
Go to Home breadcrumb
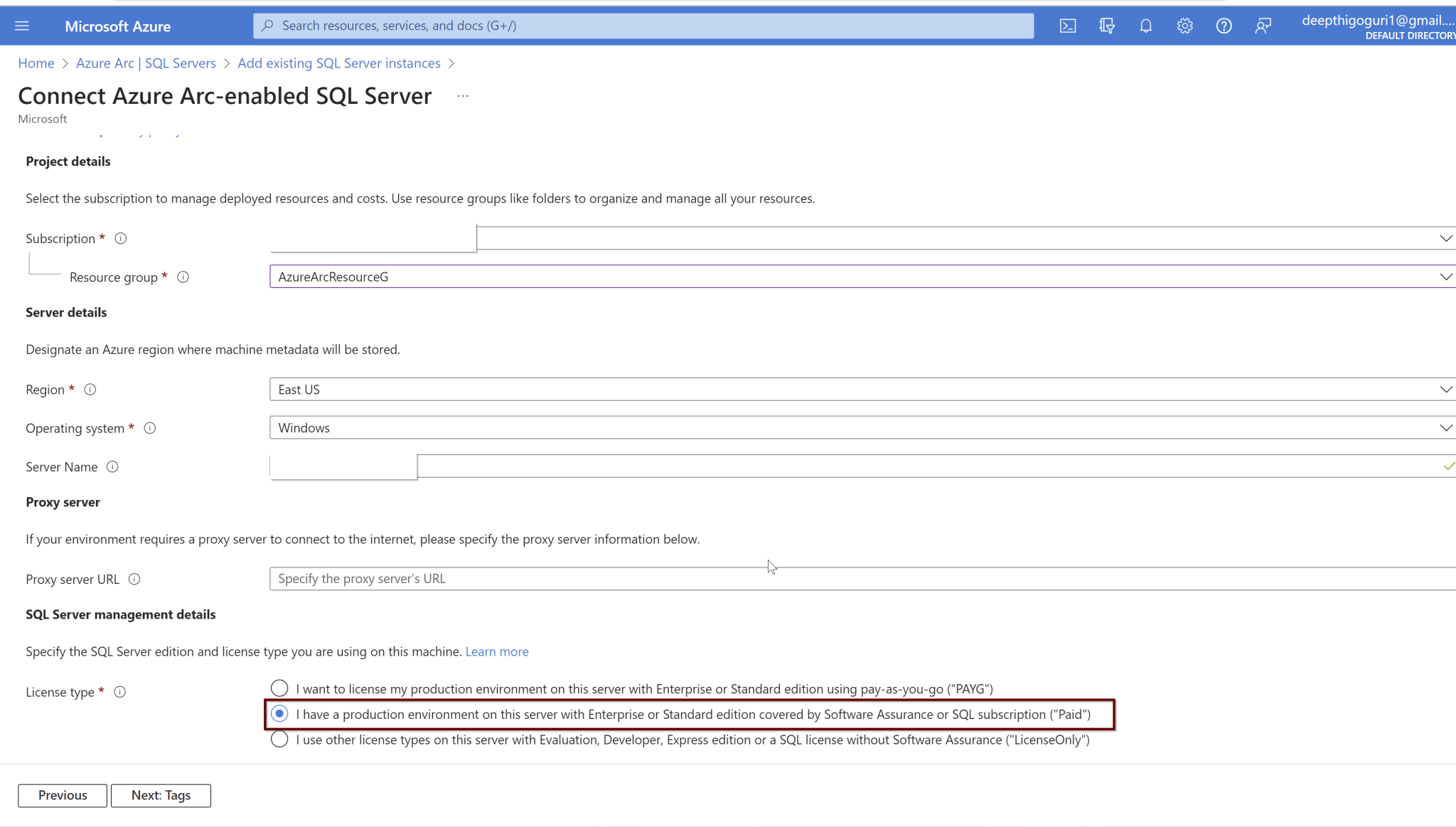[x=36, y=63]
